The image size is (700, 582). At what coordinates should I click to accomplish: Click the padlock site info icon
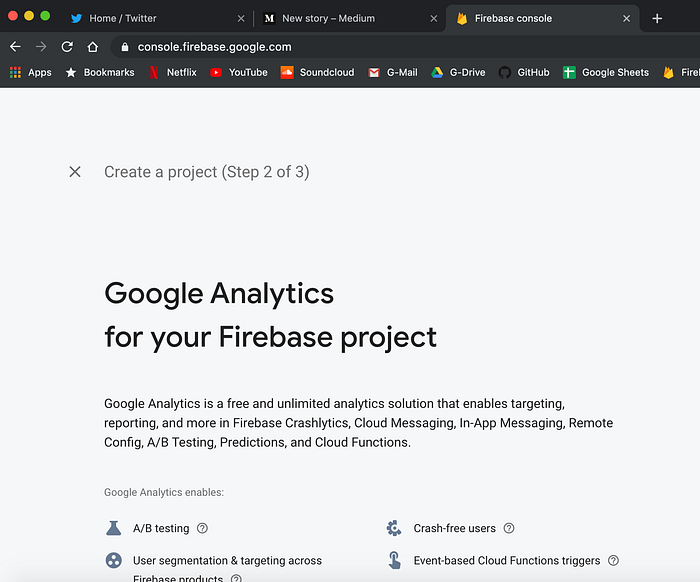125,47
